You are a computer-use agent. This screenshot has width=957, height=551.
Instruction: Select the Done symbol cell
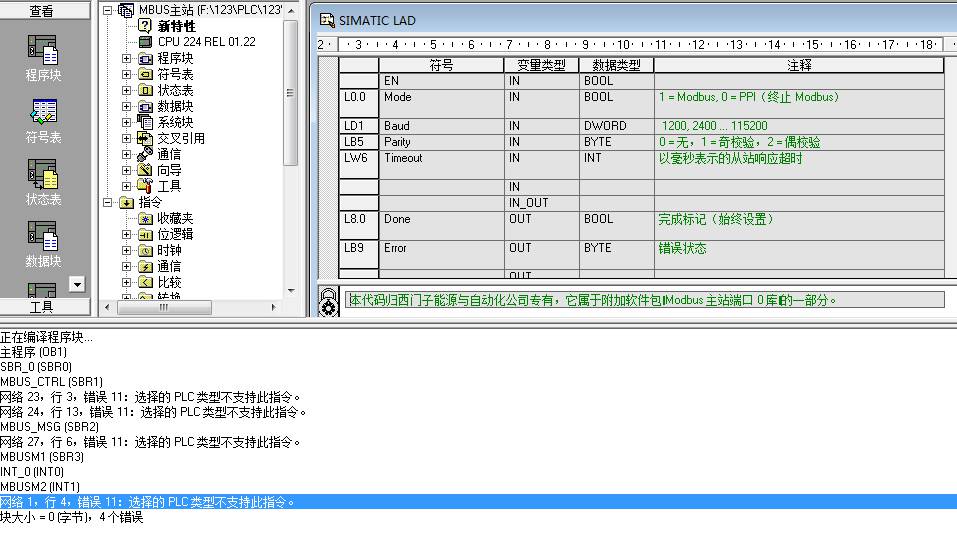click(441, 226)
